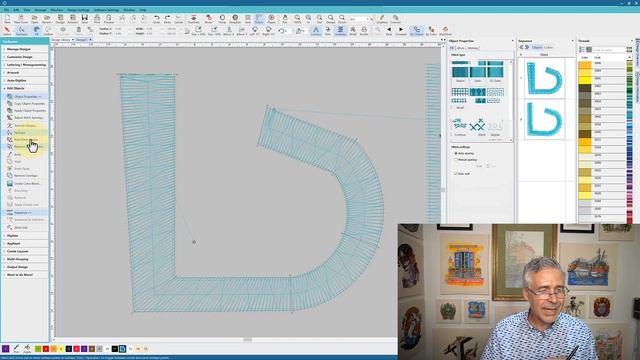Select Manual spacing radio button
Viewport: 640px width, 360px height.
point(456,160)
